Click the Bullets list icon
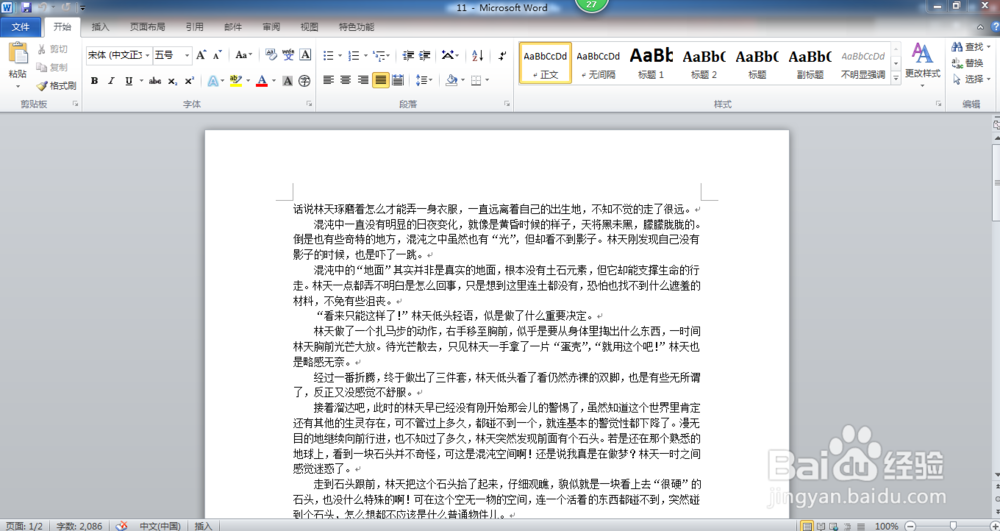The image size is (1000, 531). (328, 56)
